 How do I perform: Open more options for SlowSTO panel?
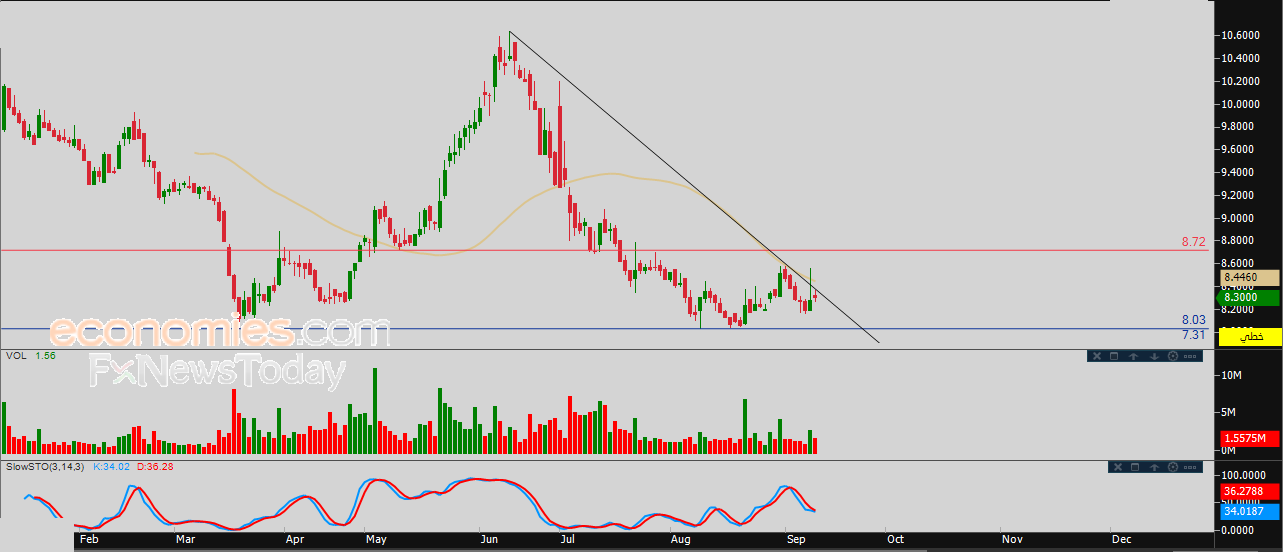(1190, 467)
